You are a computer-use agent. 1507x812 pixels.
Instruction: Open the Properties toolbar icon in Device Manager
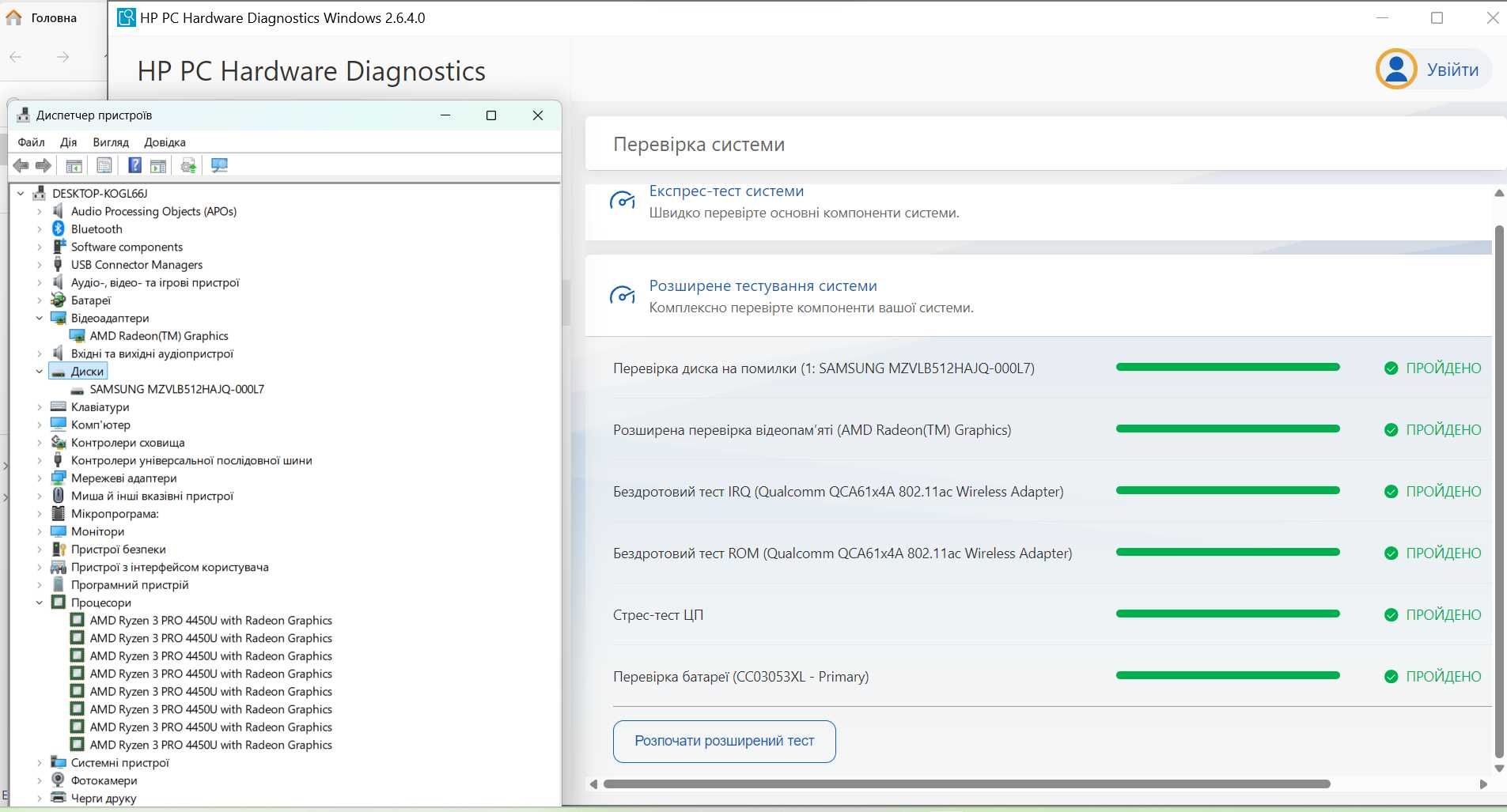pos(104,165)
